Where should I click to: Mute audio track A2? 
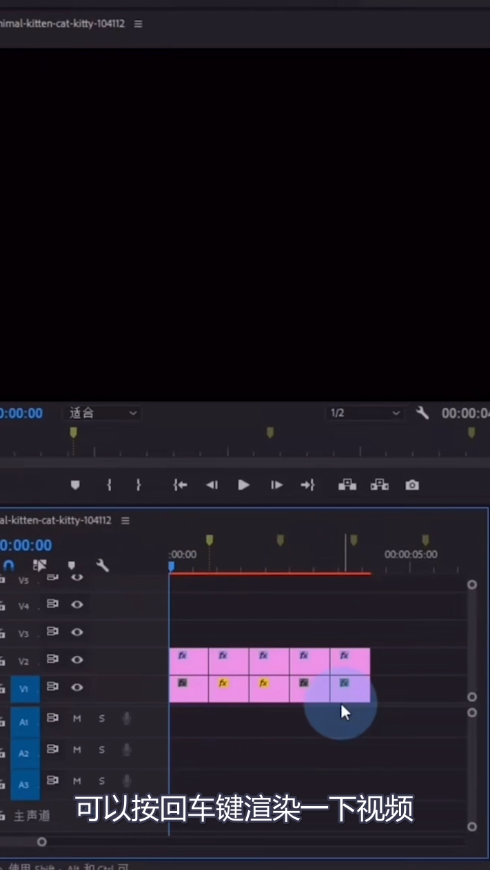77,750
